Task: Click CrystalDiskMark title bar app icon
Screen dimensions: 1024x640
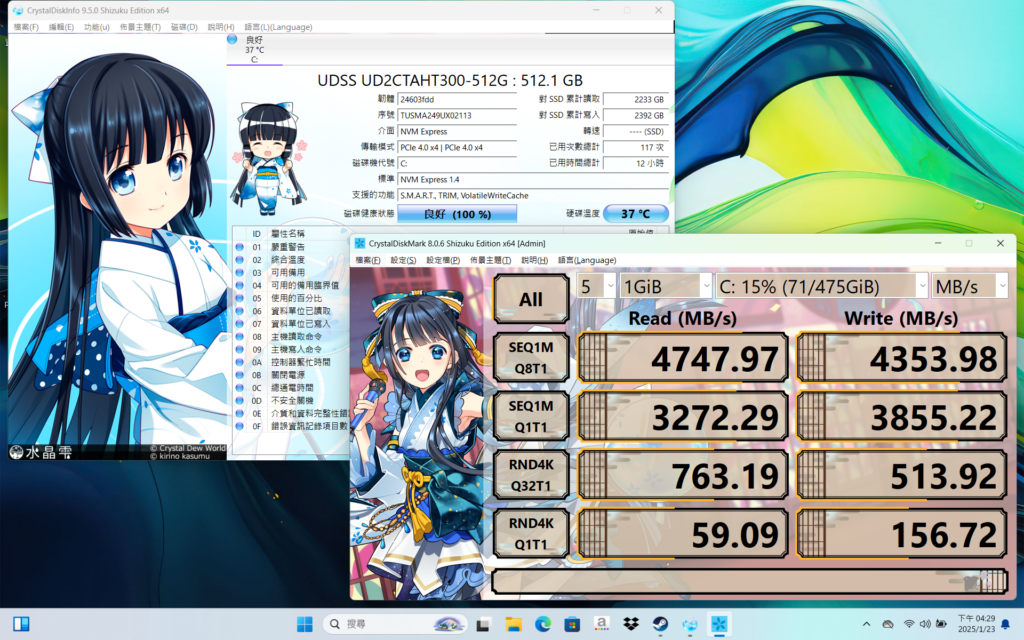Action: [x=360, y=243]
